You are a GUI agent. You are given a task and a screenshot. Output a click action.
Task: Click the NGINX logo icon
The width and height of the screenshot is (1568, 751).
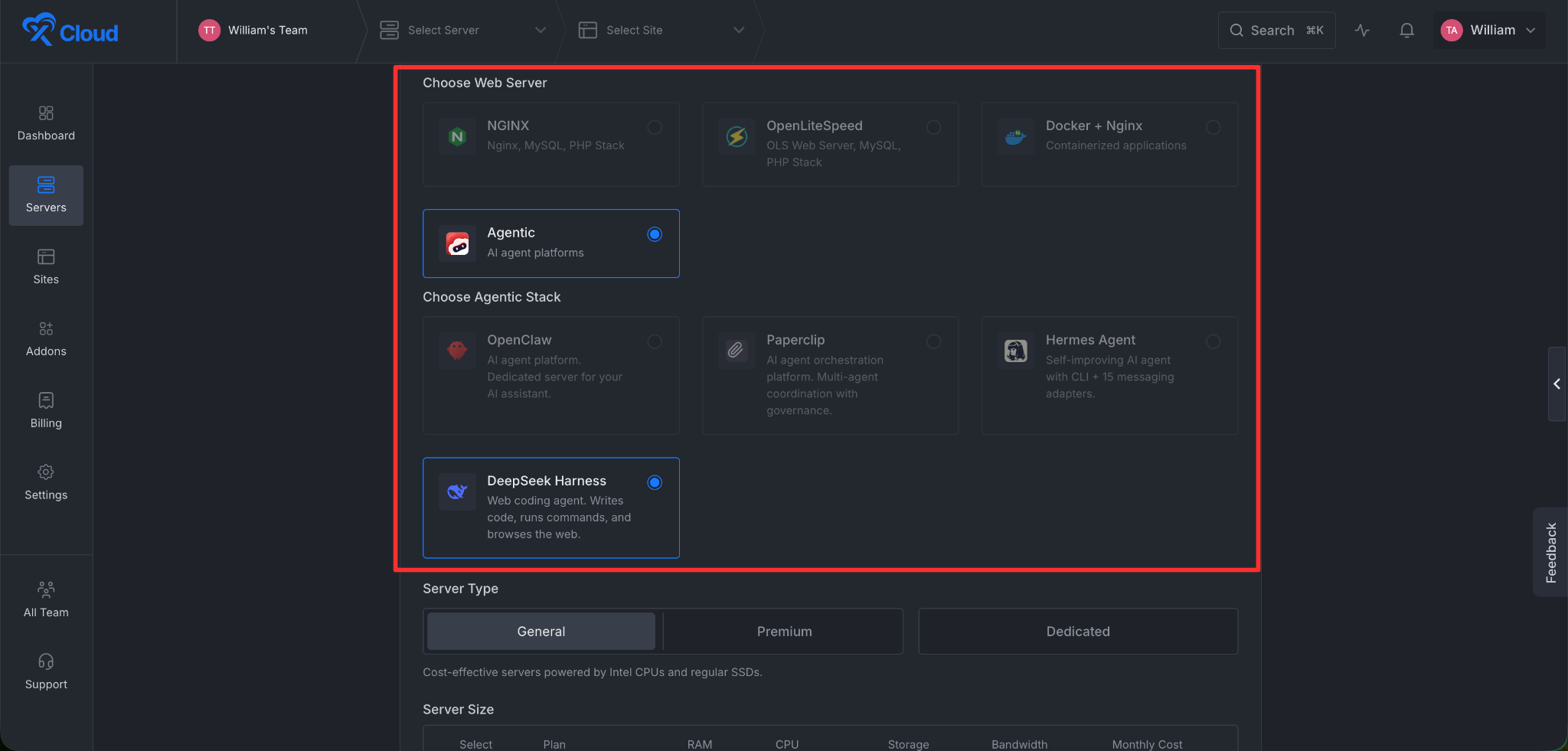(457, 137)
